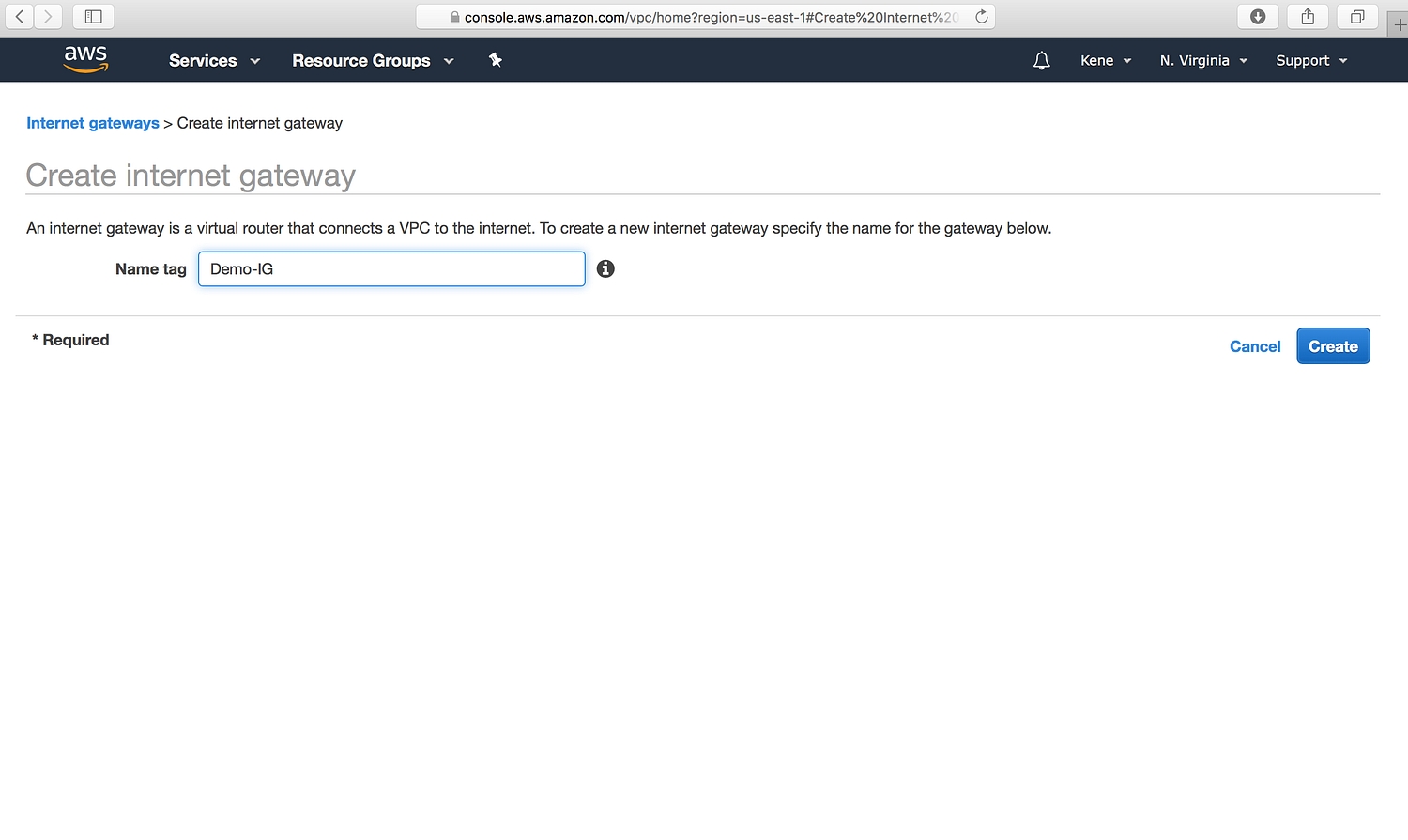The height and width of the screenshot is (840, 1408).
Task: Click the AWS logo home icon
Action: (85, 59)
